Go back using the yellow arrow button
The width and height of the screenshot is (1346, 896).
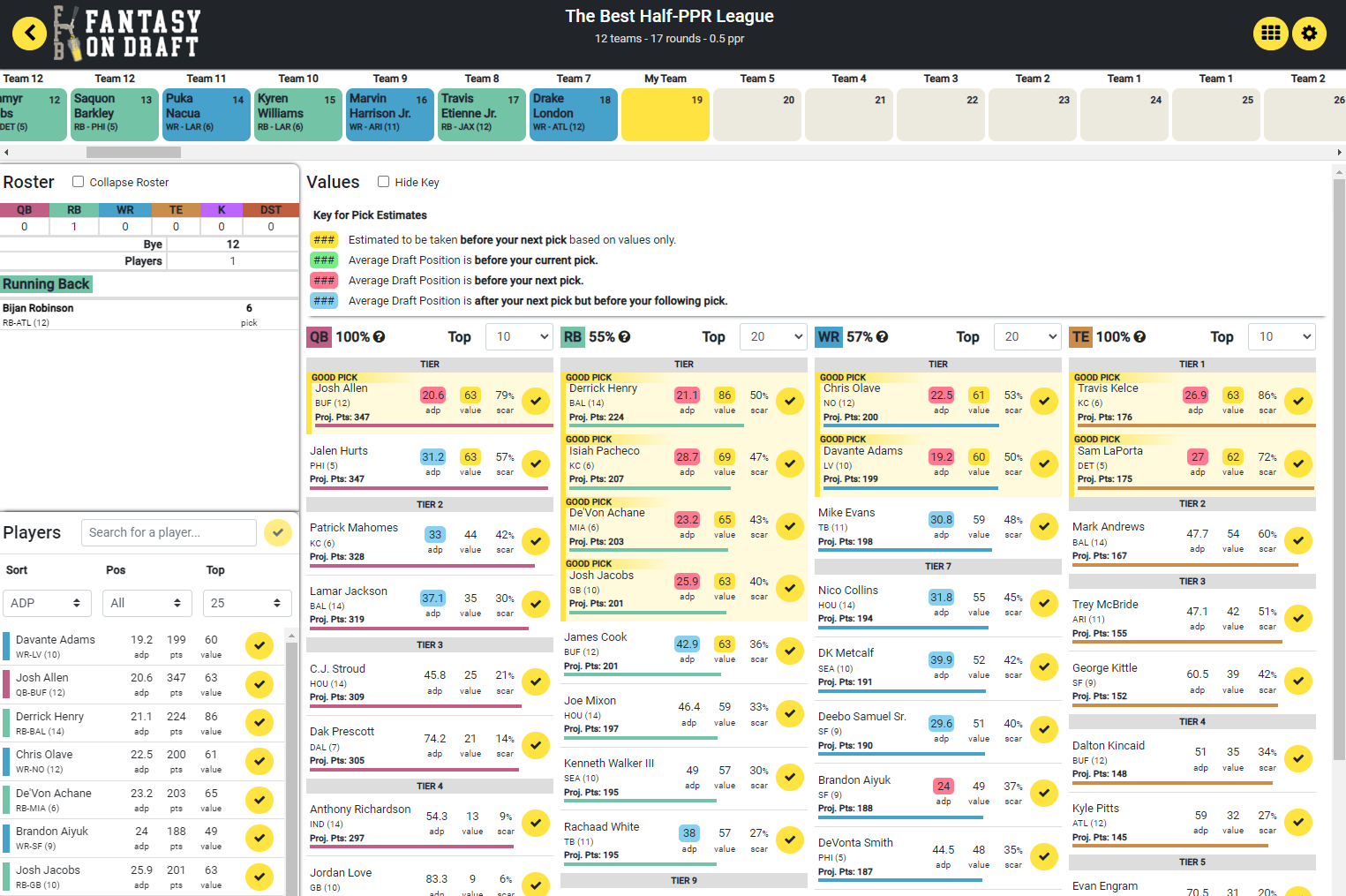click(x=29, y=34)
